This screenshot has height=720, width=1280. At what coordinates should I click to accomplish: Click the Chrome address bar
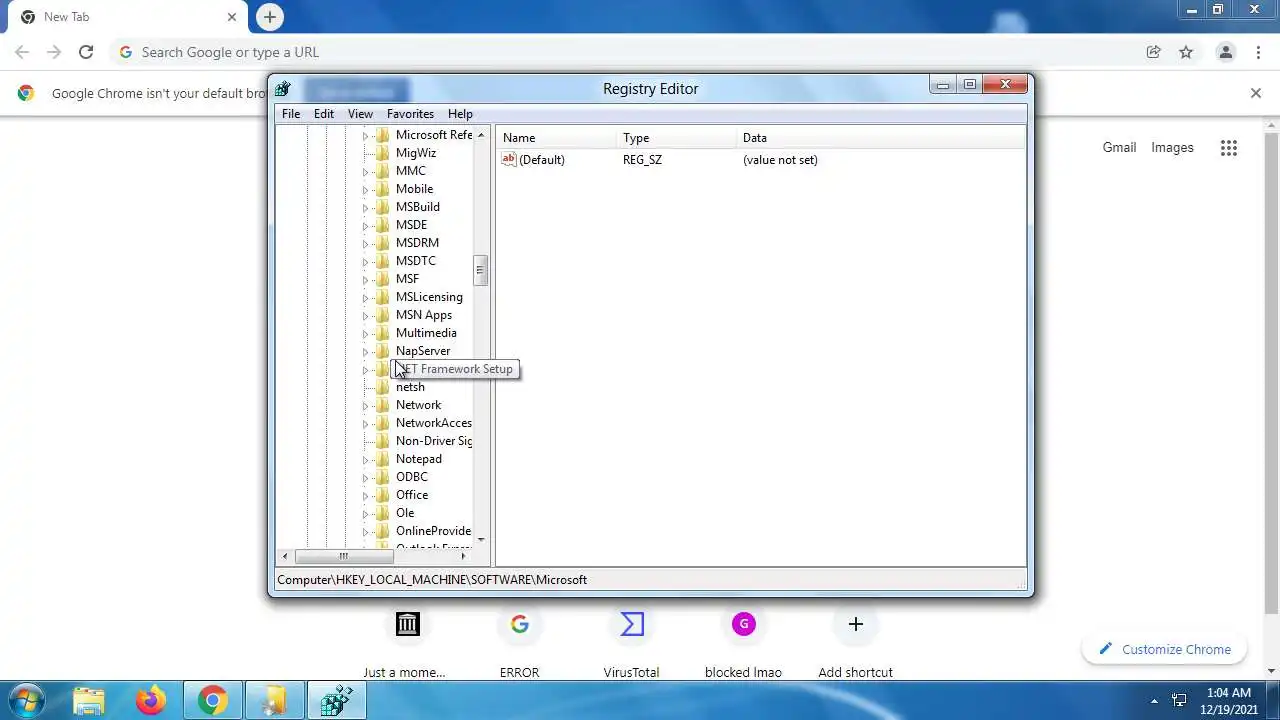tap(624, 52)
